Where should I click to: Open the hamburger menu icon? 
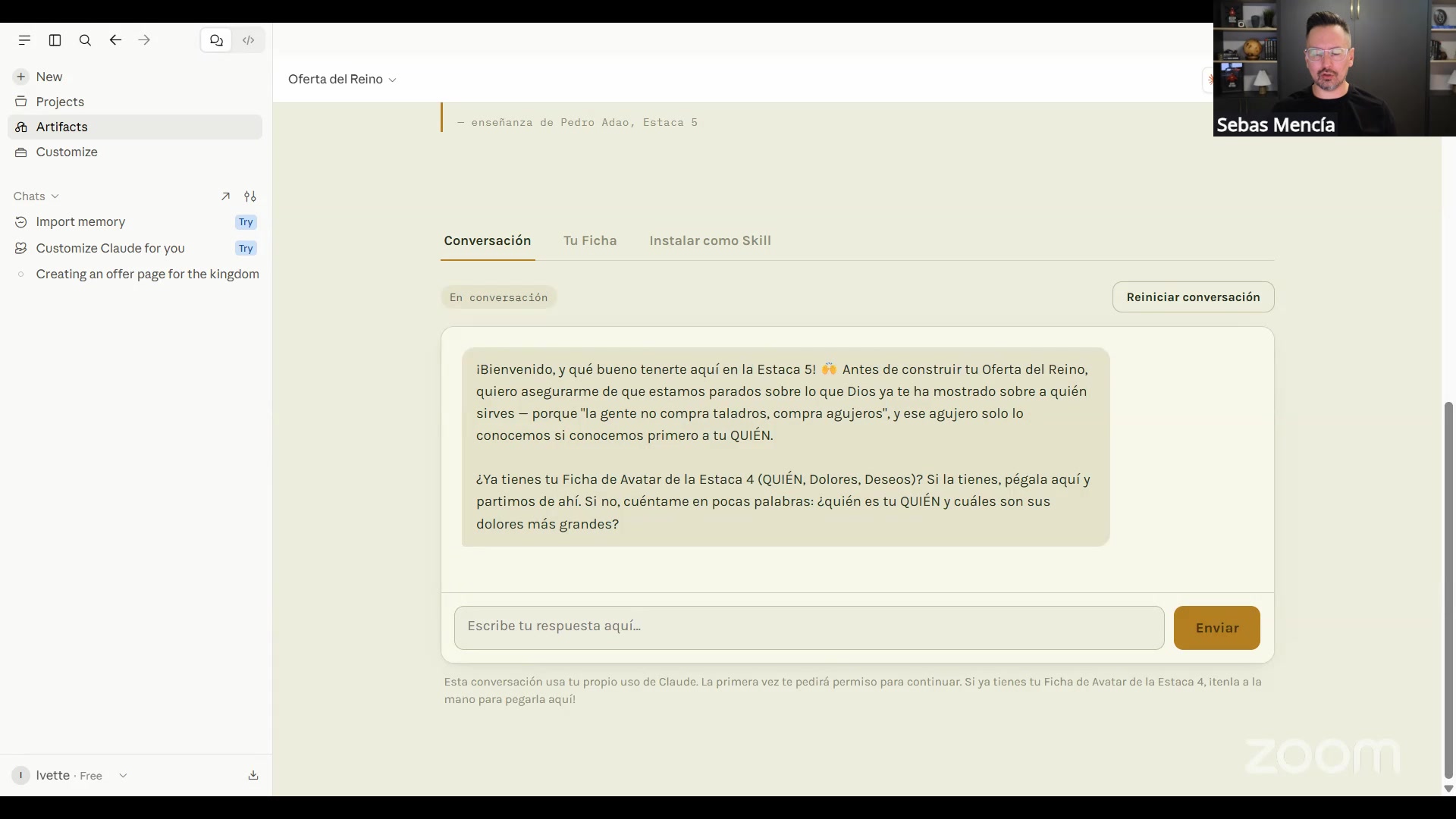24,40
